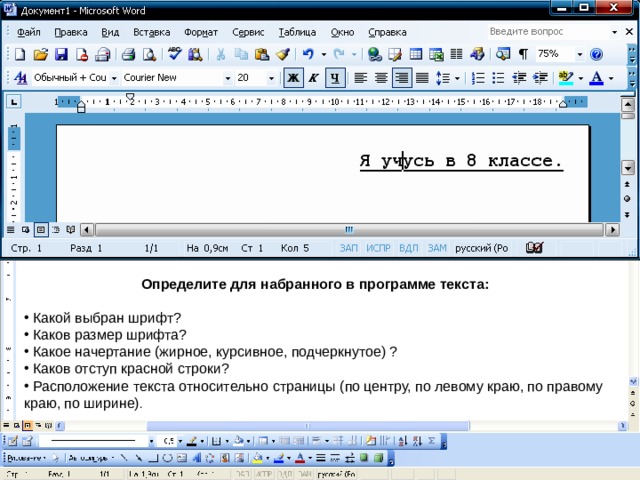Viewport: 640px width, 480px height.
Task: Justify text alignment
Action: (x=422, y=78)
